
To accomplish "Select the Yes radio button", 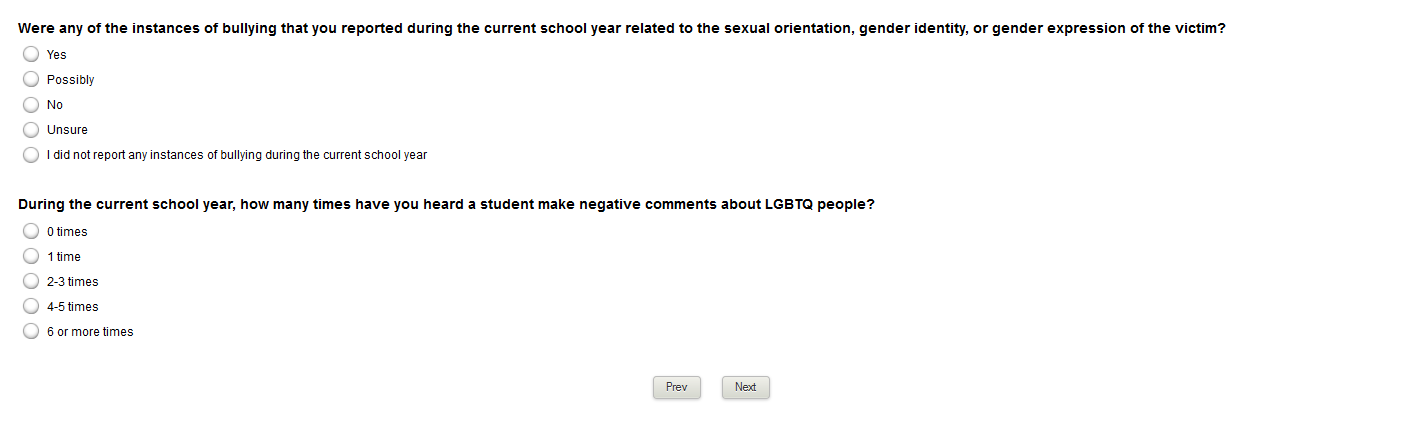I will coord(31,55).
